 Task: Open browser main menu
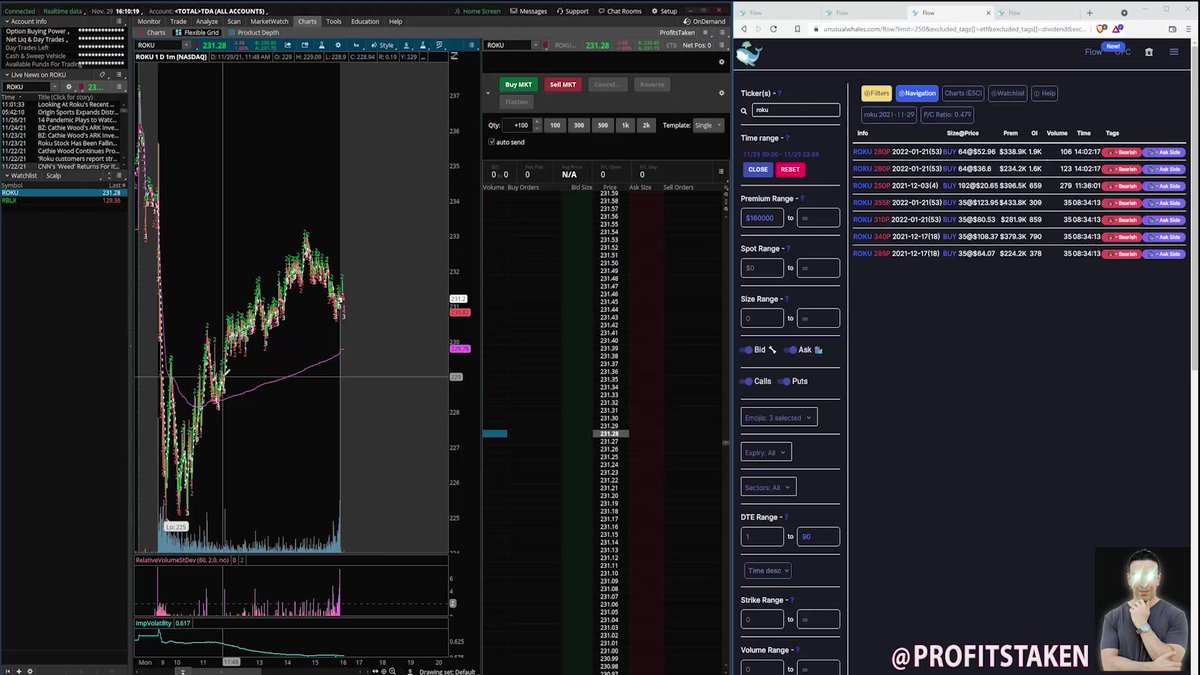[1186, 29]
